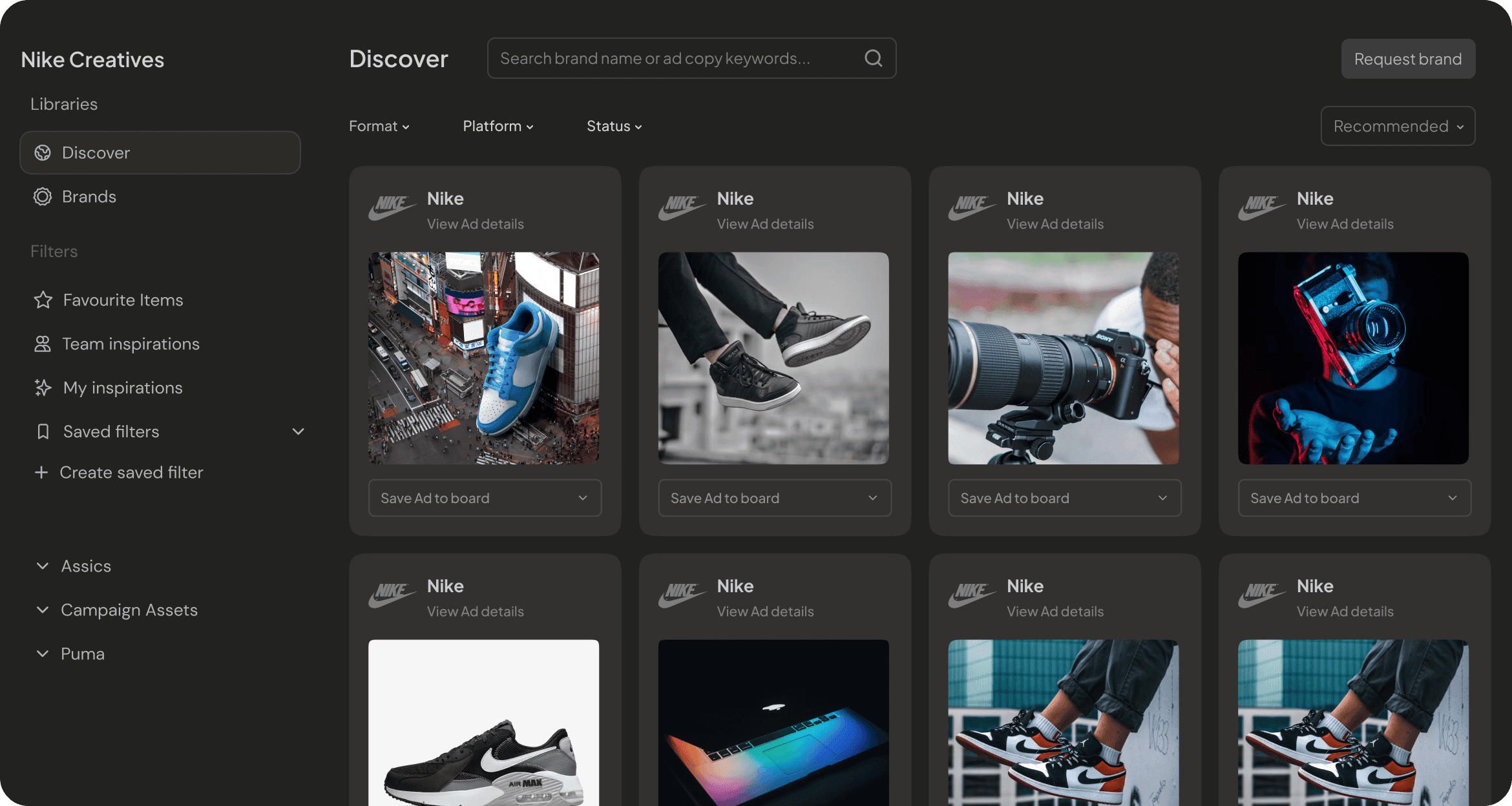1512x806 pixels.
Task: View Ad details on red vintage camera card
Action: [1345, 224]
